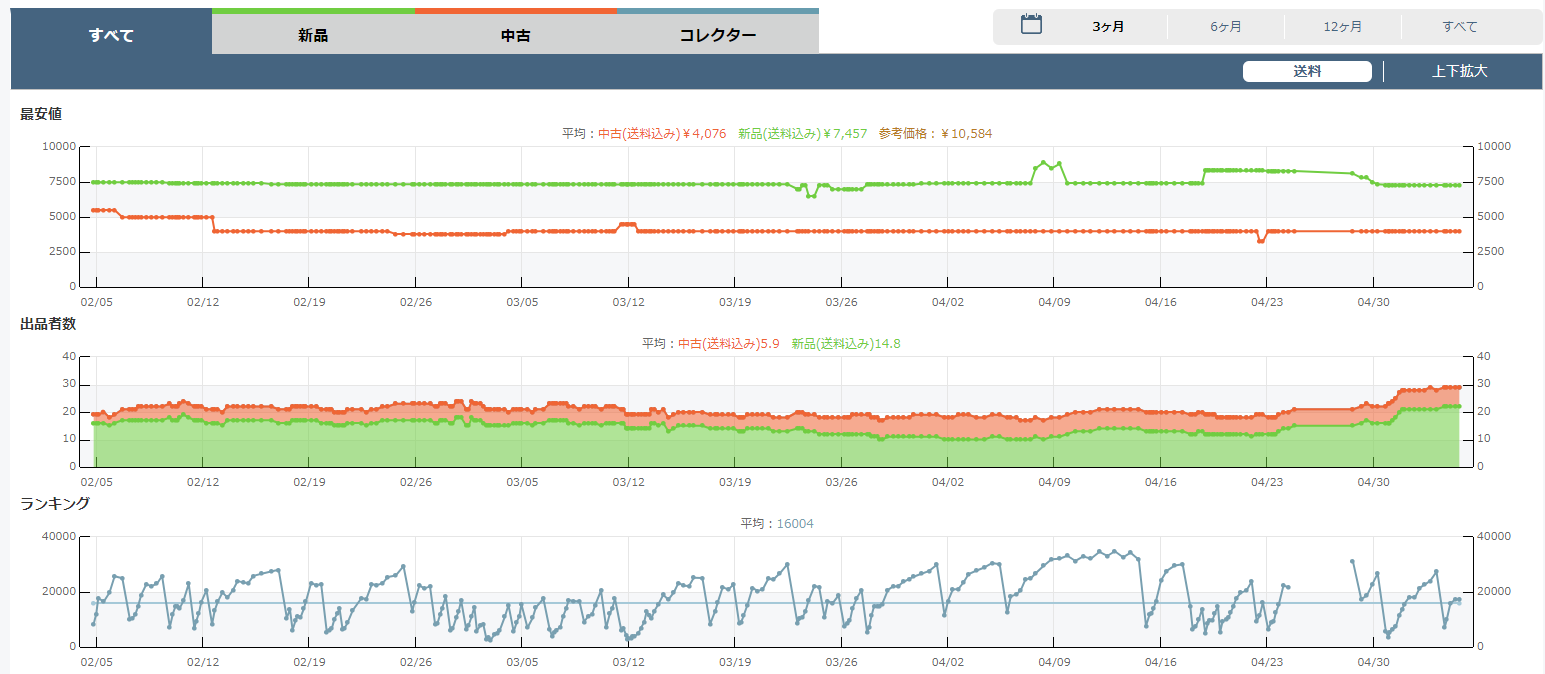Image resolution: width=1545 pixels, height=674 pixels.
Task: Choose the 3ヶ月 period option
Action: tap(1108, 27)
